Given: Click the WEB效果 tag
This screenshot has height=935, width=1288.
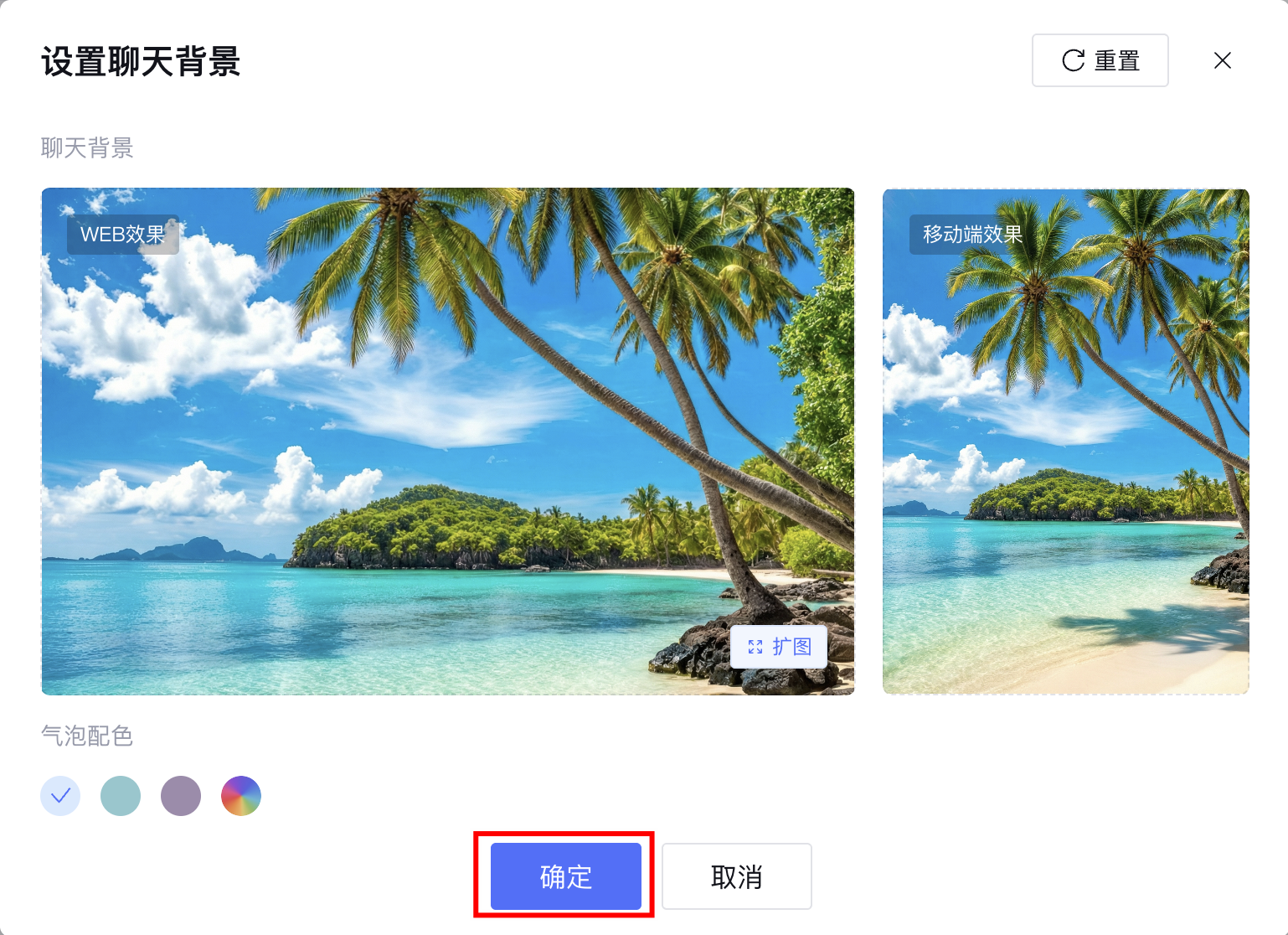Looking at the screenshot, I should (x=123, y=235).
